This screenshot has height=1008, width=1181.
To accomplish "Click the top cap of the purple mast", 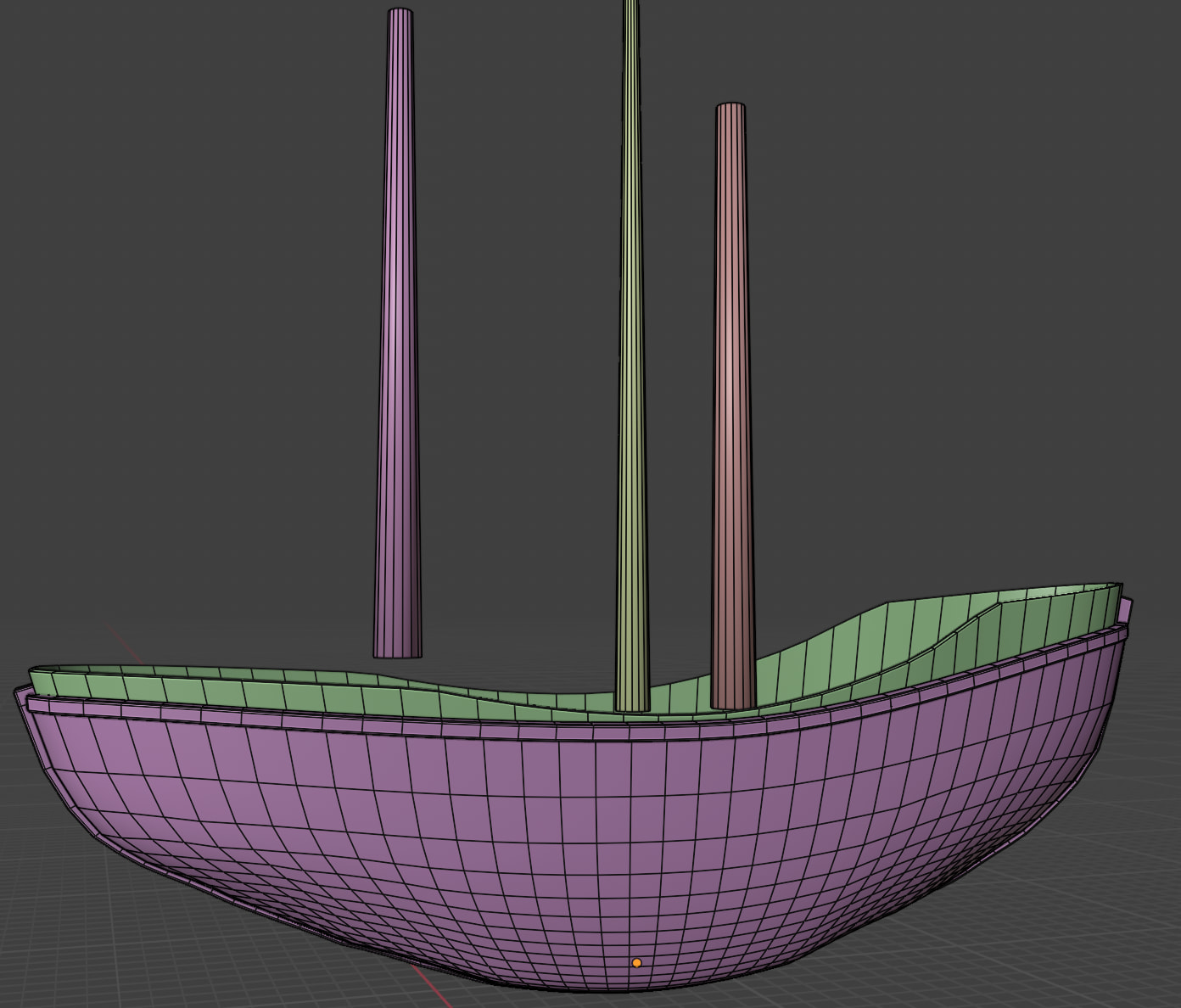I will [x=400, y=13].
